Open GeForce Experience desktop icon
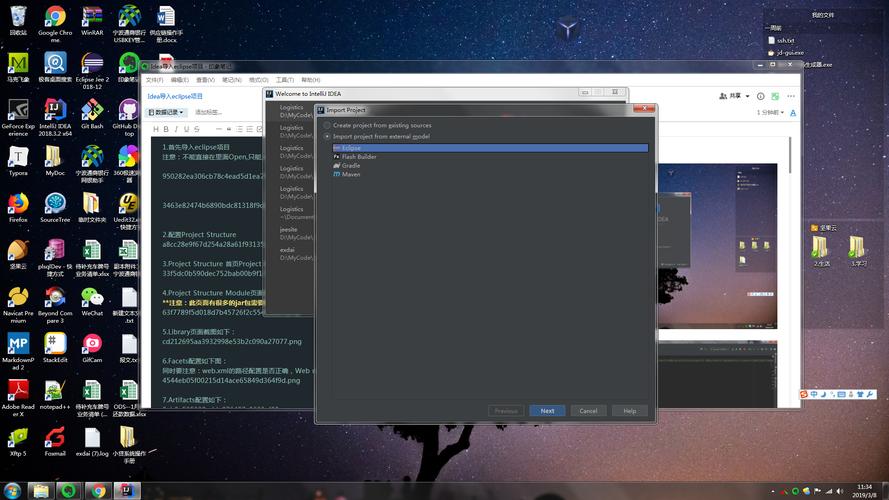Image resolution: width=889 pixels, height=500 pixels. pyautogui.click(x=18, y=117)
